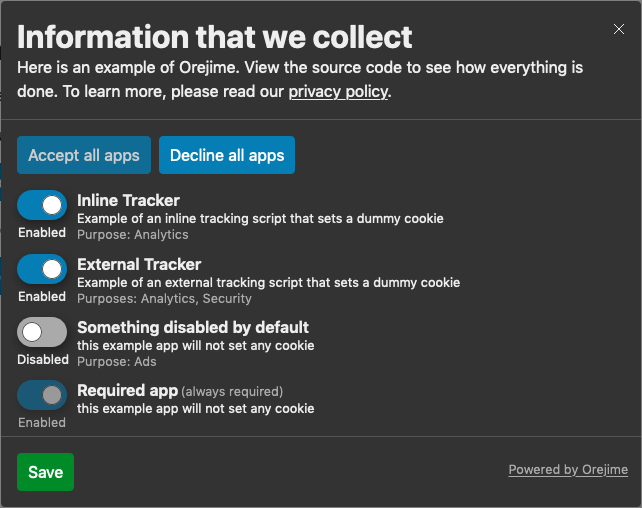Click the Purpose: Ads text
The height and width of the screenshot is (508, 642).
tap(117, 361)
